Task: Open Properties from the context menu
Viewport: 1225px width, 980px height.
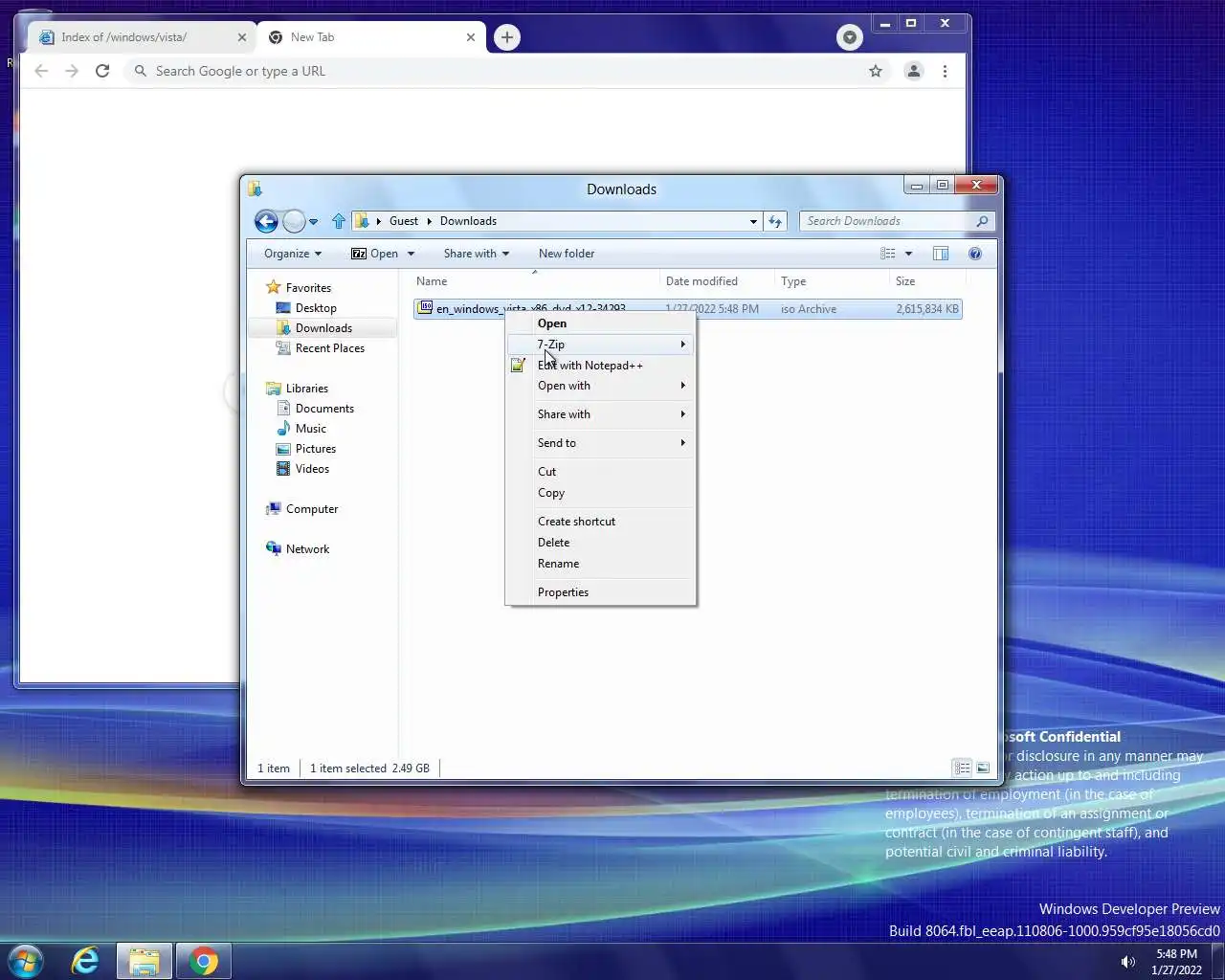Action: [x=600, y=592]
